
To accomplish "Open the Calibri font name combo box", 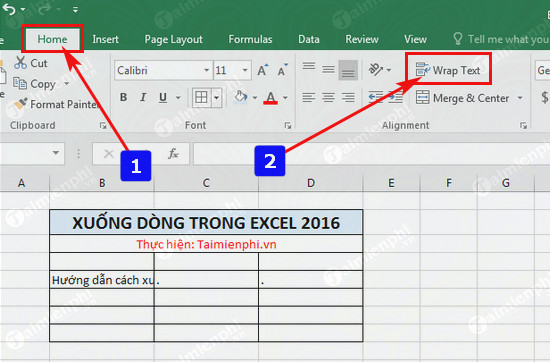I will point(163,70).
